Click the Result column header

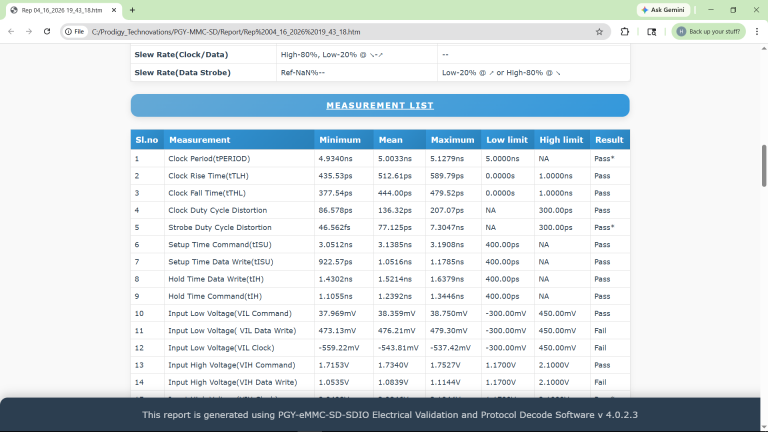click(x=609, y=140)
